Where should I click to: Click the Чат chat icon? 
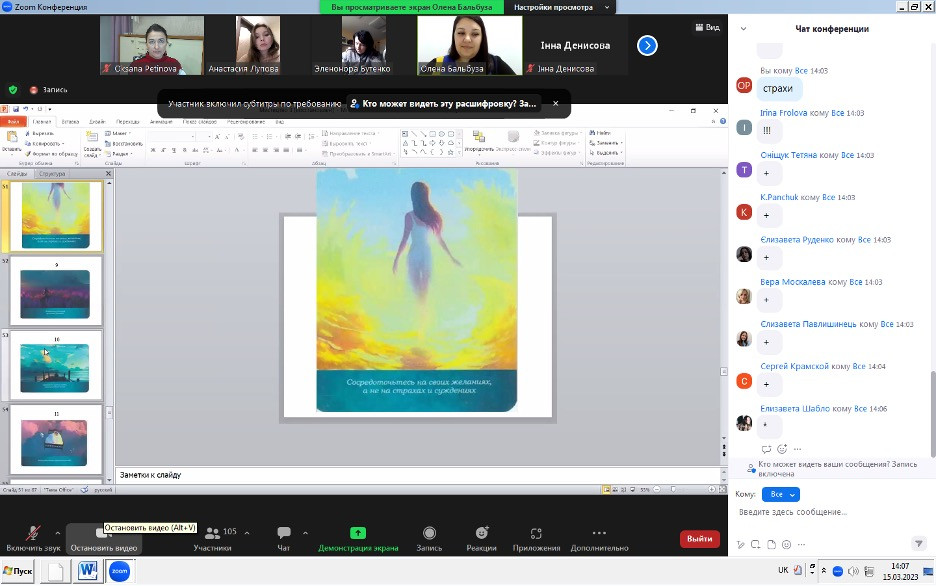(x=283, y=535)
